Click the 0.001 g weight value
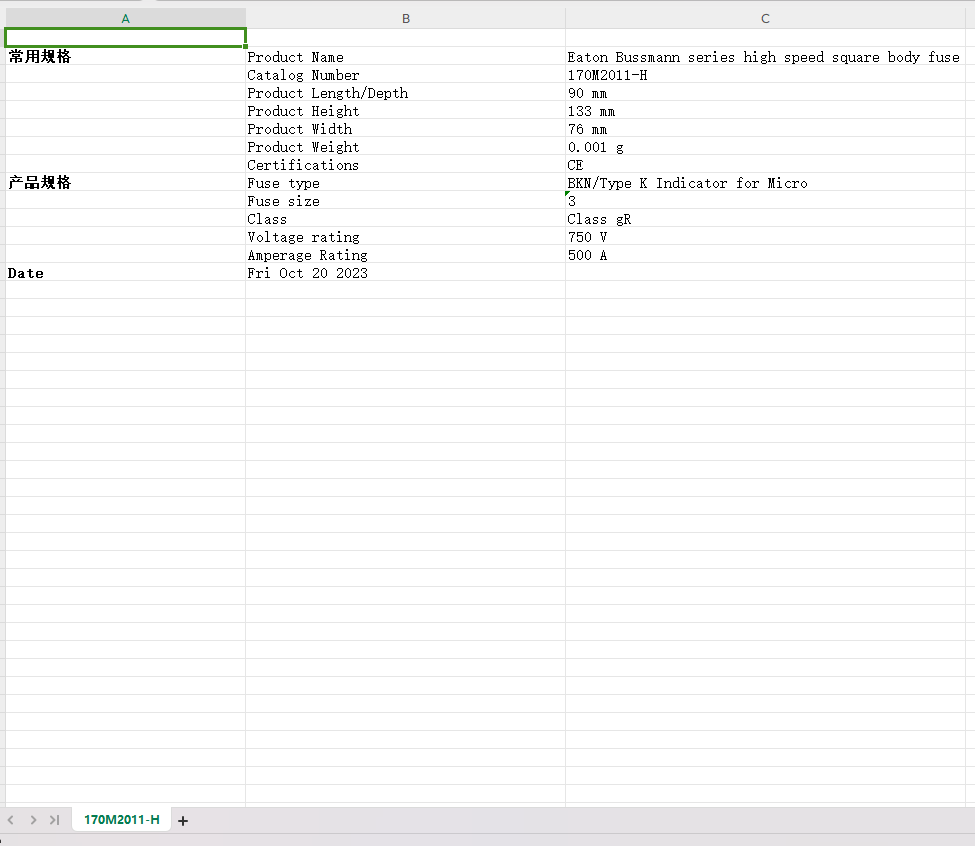Viewport: 975px width, 846px height. pos(765,147)
